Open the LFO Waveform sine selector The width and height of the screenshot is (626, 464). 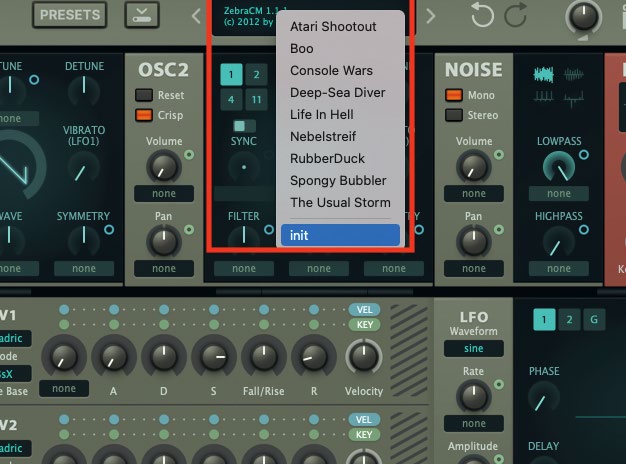[x=474, y=348]
